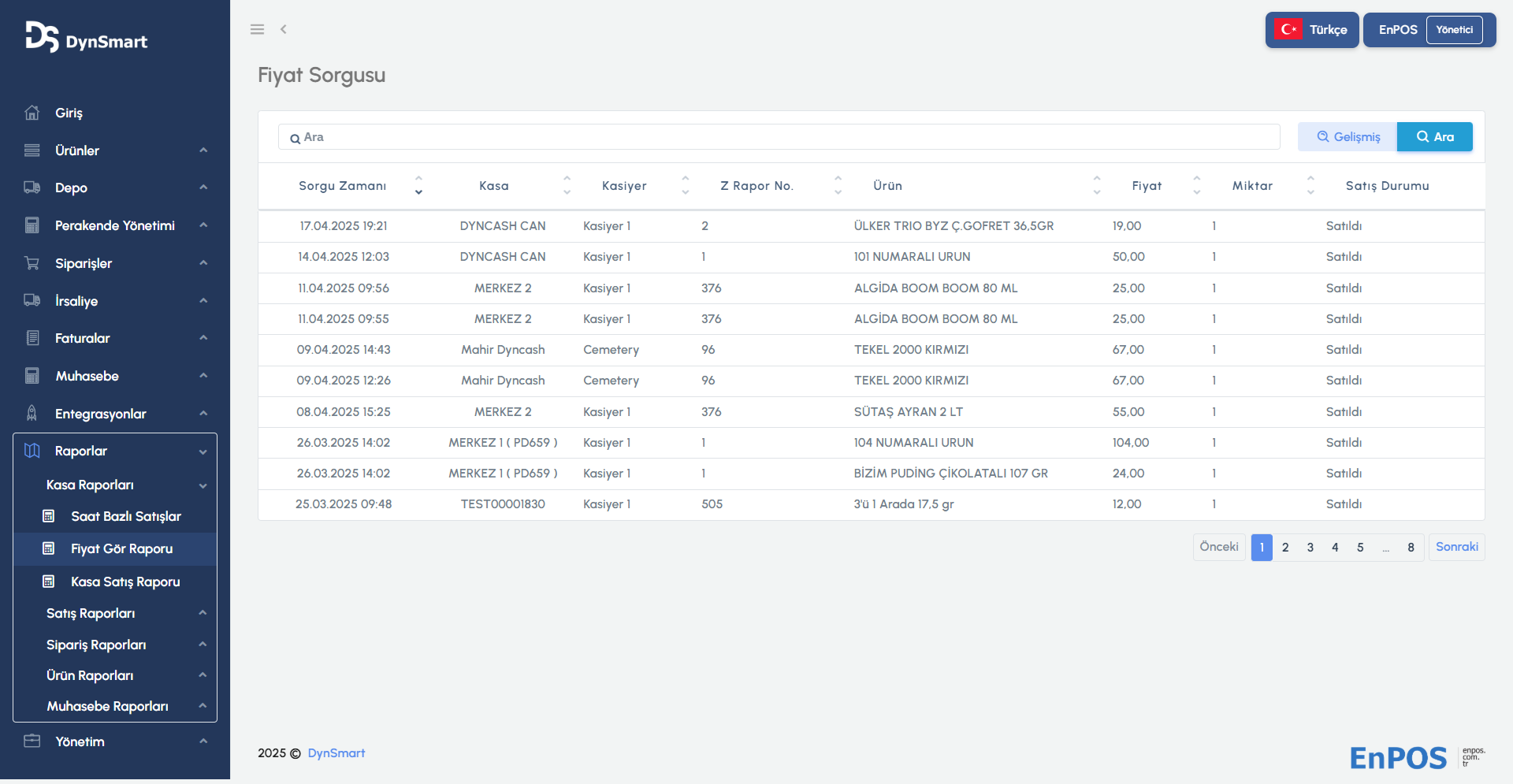Click the Depo truck icon

pos(32,188)
